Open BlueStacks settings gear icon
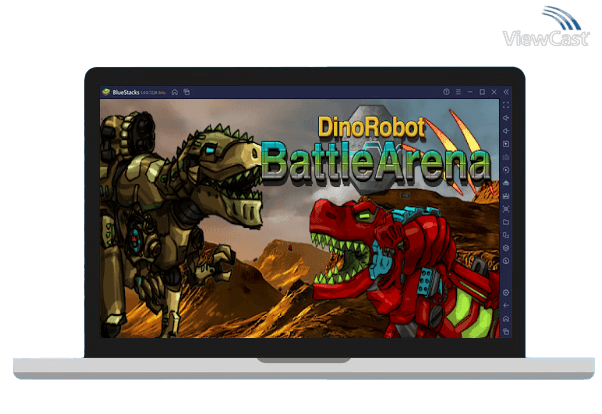Viewport: 602px width, 414px height. click(x=506, y=293)
